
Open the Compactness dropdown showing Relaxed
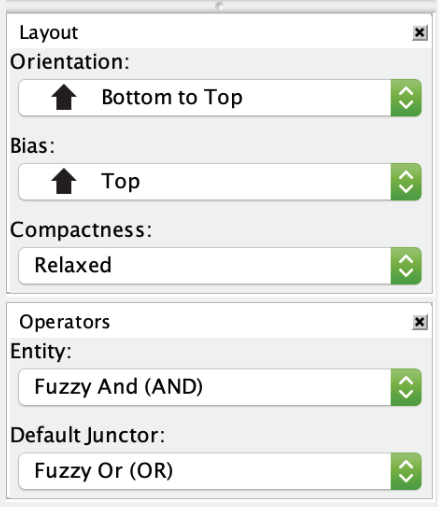[x=220, y=266]
